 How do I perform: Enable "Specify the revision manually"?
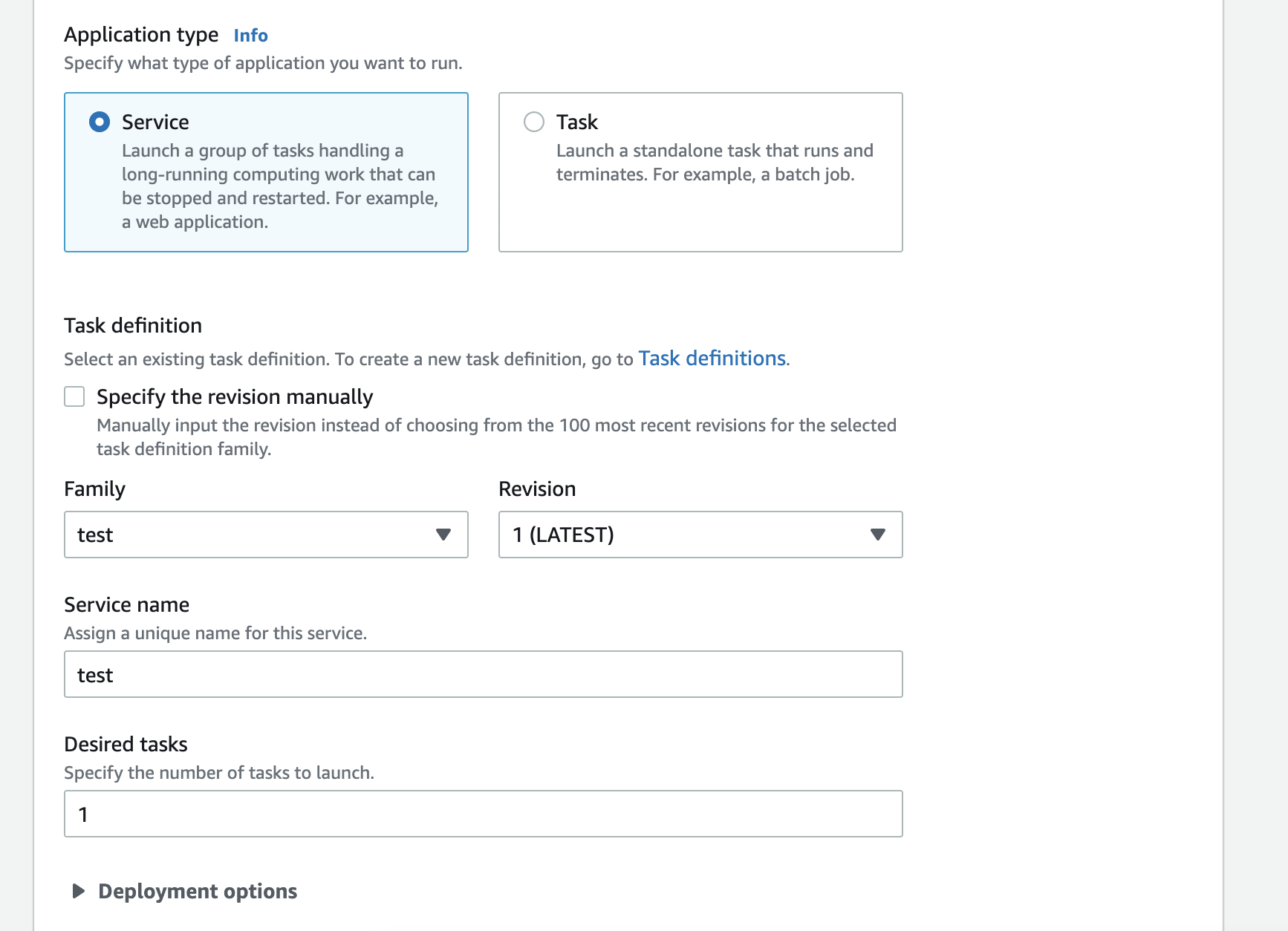tap(74, 396)
